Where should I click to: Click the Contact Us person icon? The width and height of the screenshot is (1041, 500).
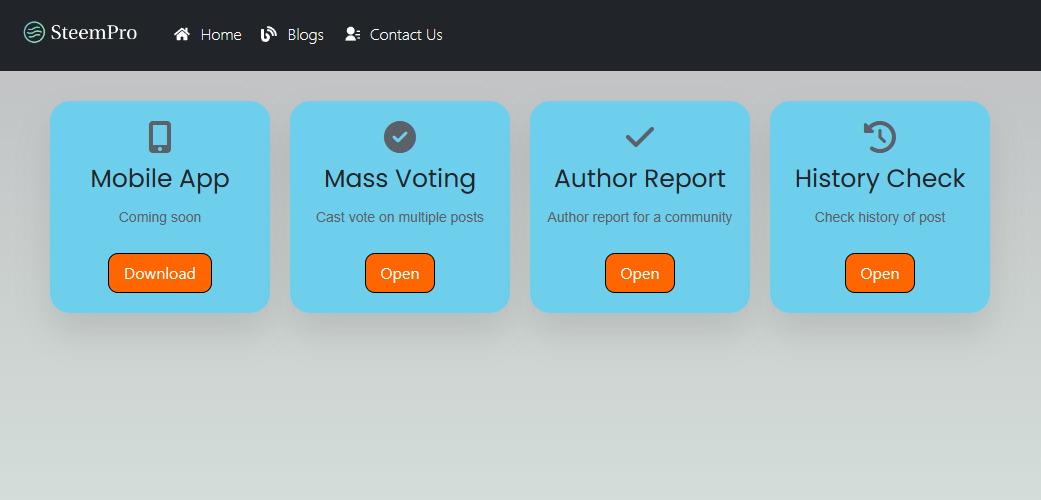click(353, 34)
